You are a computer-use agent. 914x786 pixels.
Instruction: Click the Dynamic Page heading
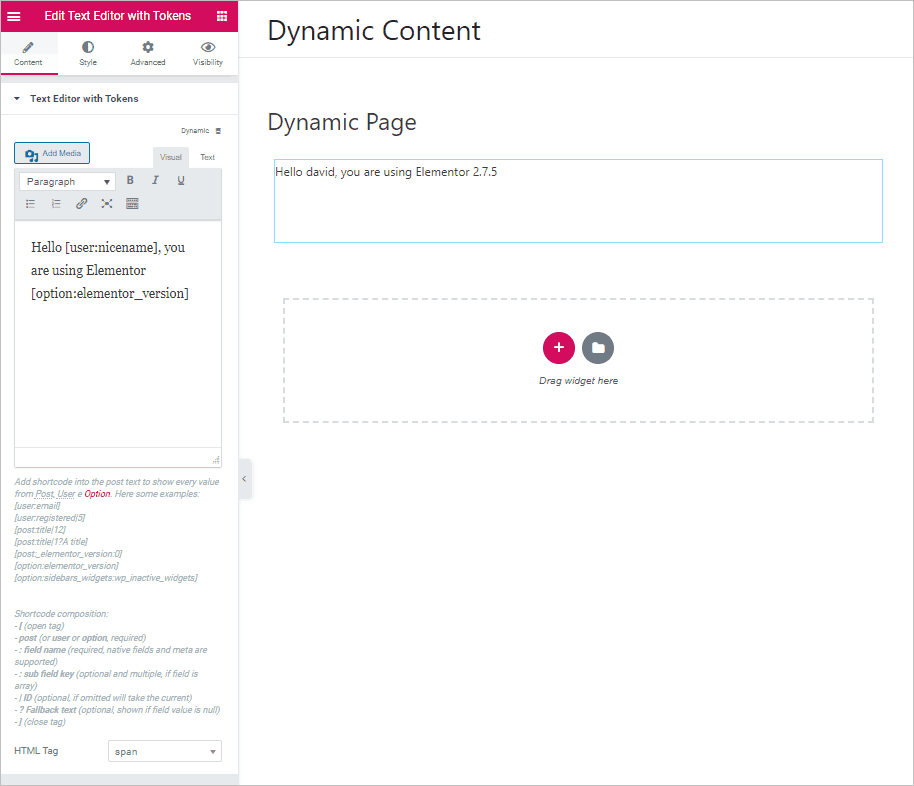[x=342, y=122]
